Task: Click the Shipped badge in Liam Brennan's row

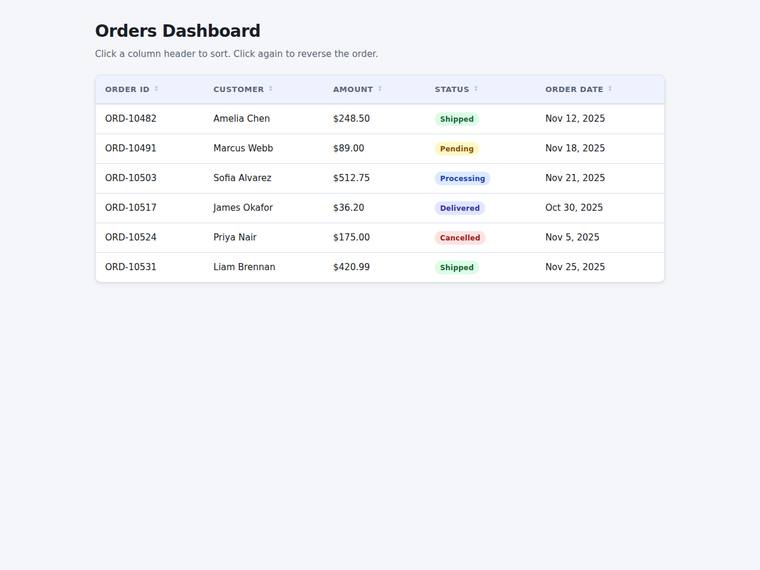Action: coord(457,268)
